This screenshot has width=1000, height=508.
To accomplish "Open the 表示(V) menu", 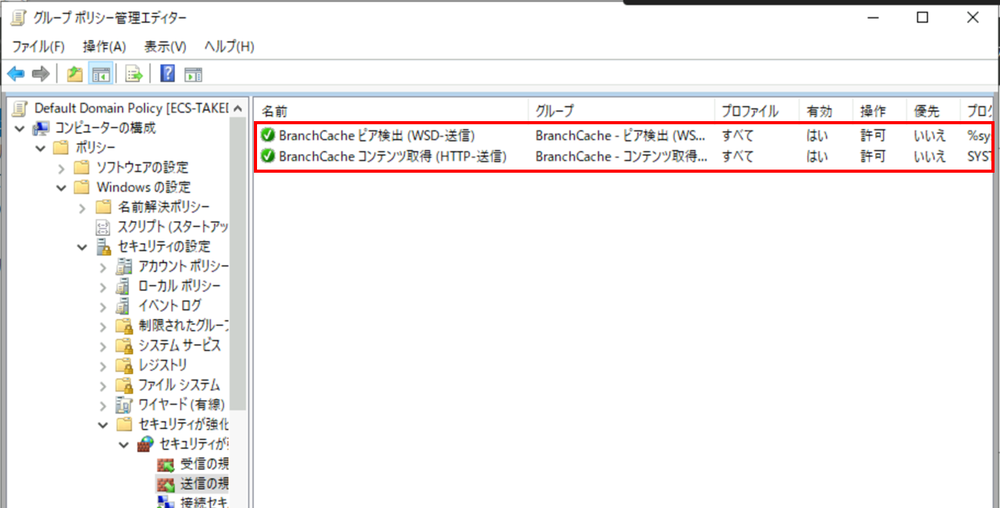I will point(165,47).
